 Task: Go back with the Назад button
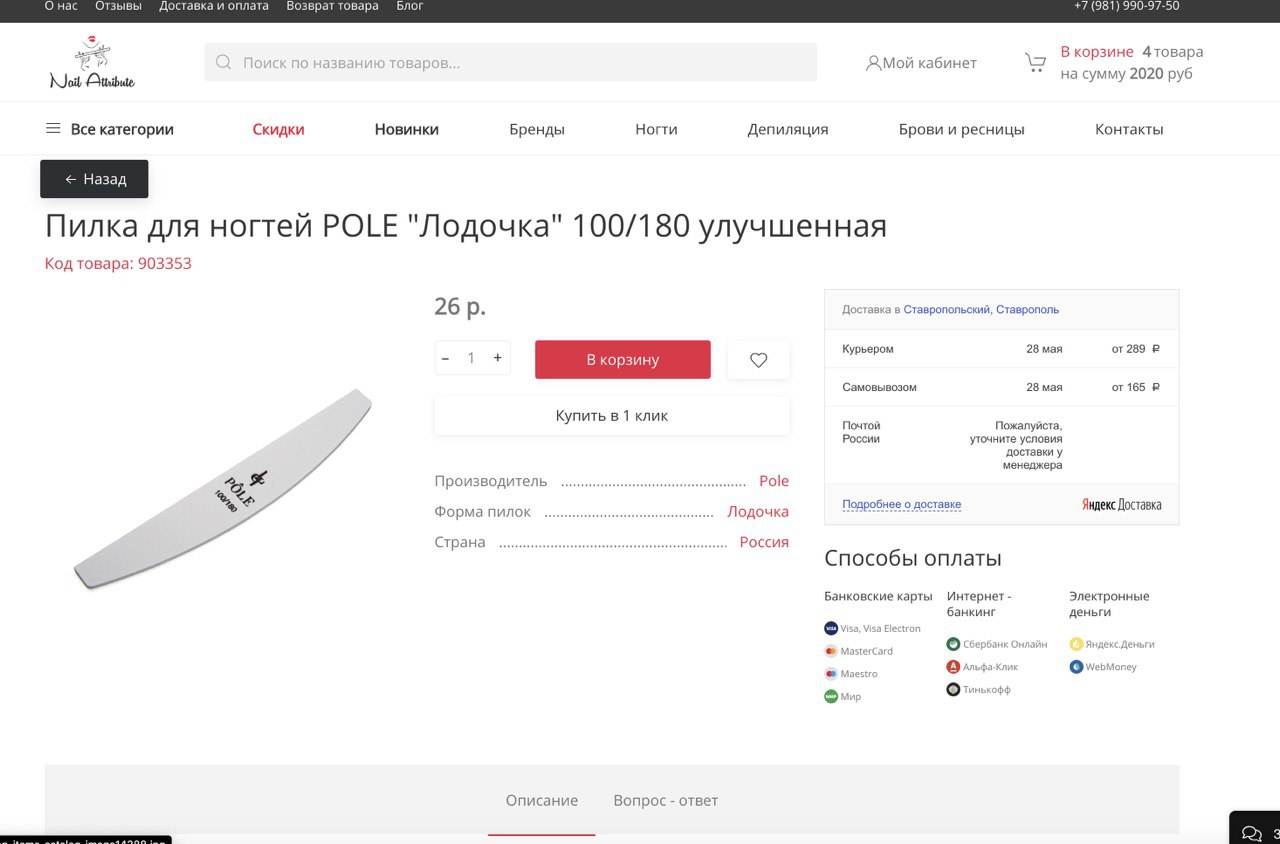94,179
